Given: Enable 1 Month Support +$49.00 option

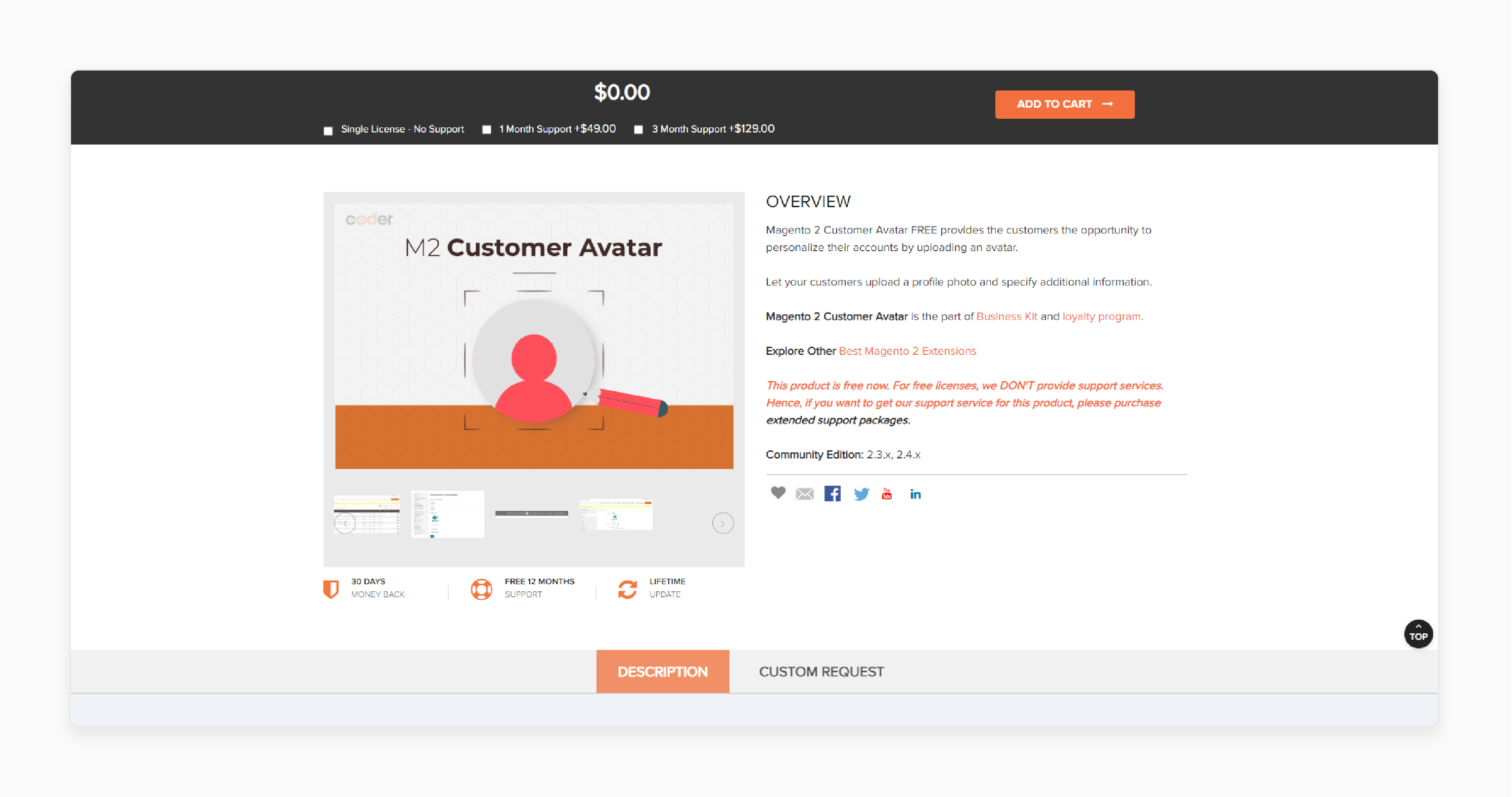Looking at the screenshot, I should point(488,129).
